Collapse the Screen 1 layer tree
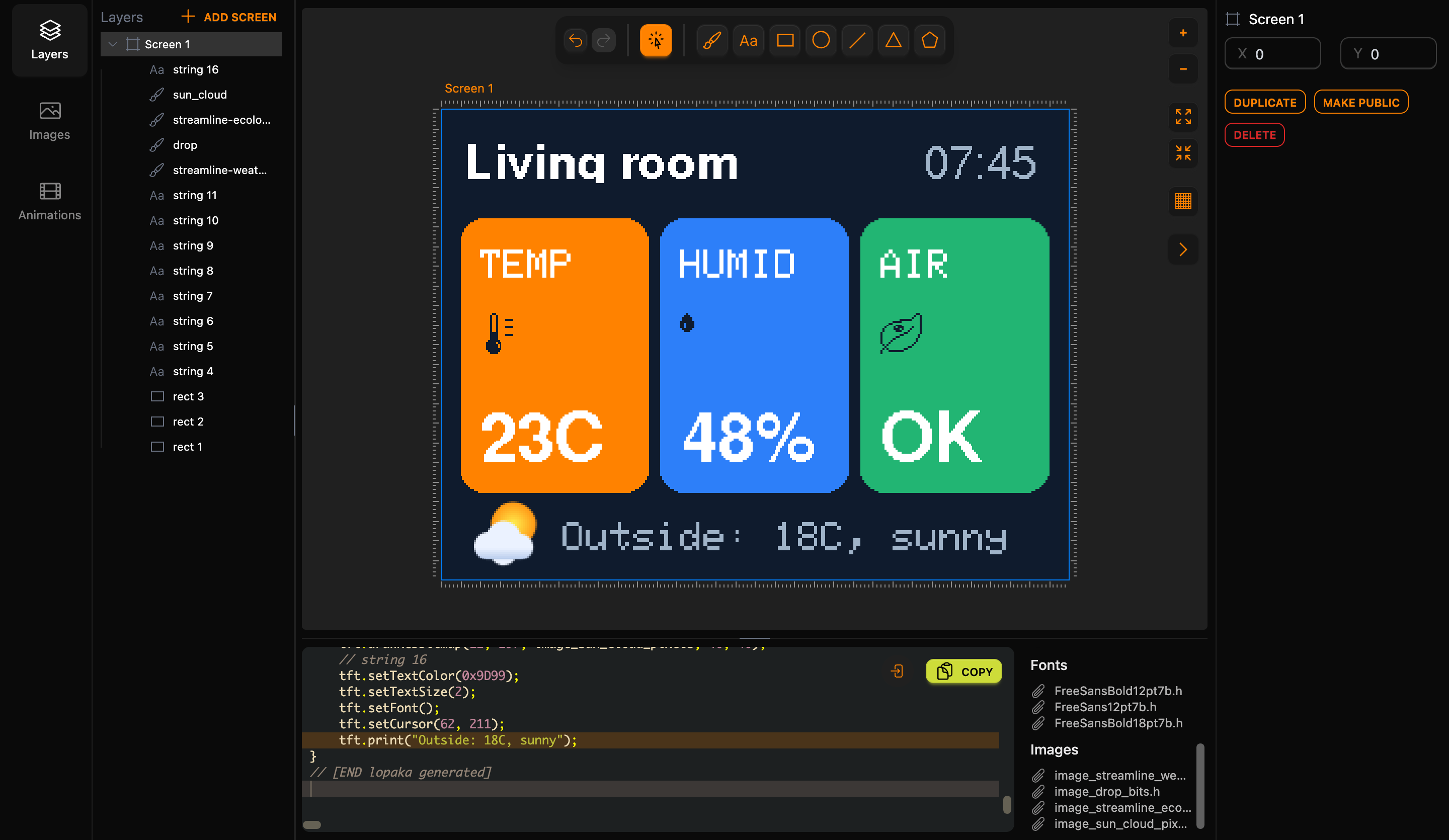The height and width of the screenshot is (840, 1449). [113, 44]
